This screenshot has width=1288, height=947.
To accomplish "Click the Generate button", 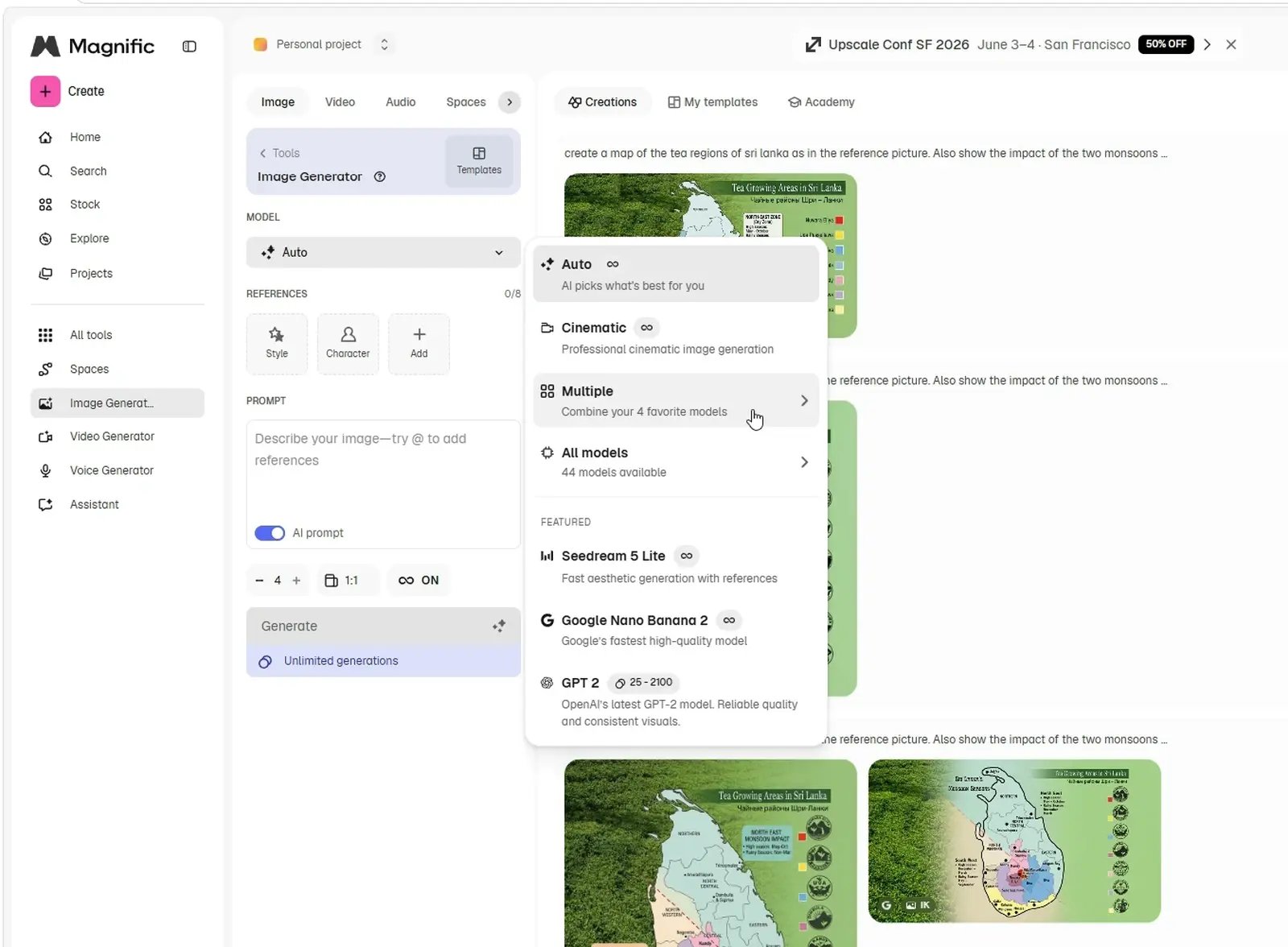I will pos(383,627).
